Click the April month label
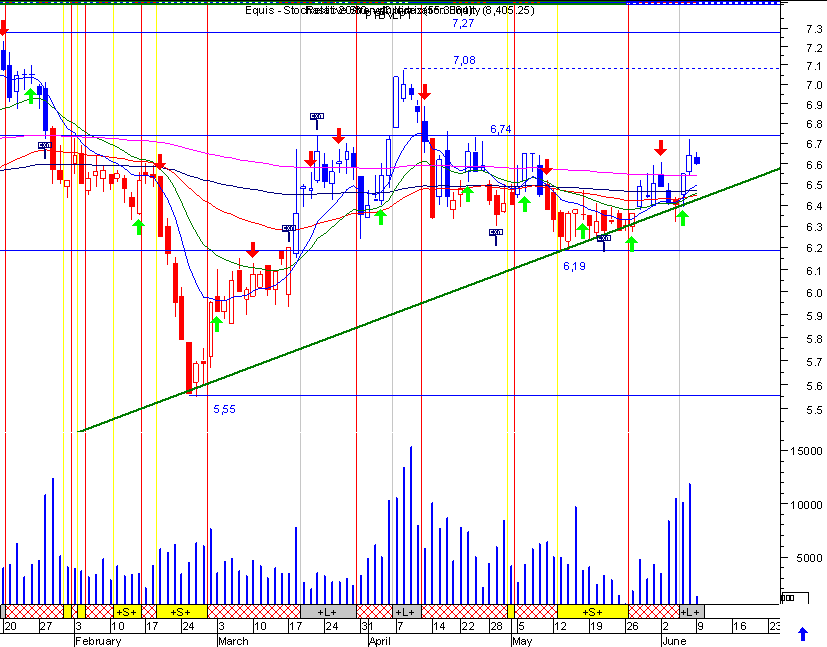The width and height of the screenshot is (827, 647). coord(380,641)
